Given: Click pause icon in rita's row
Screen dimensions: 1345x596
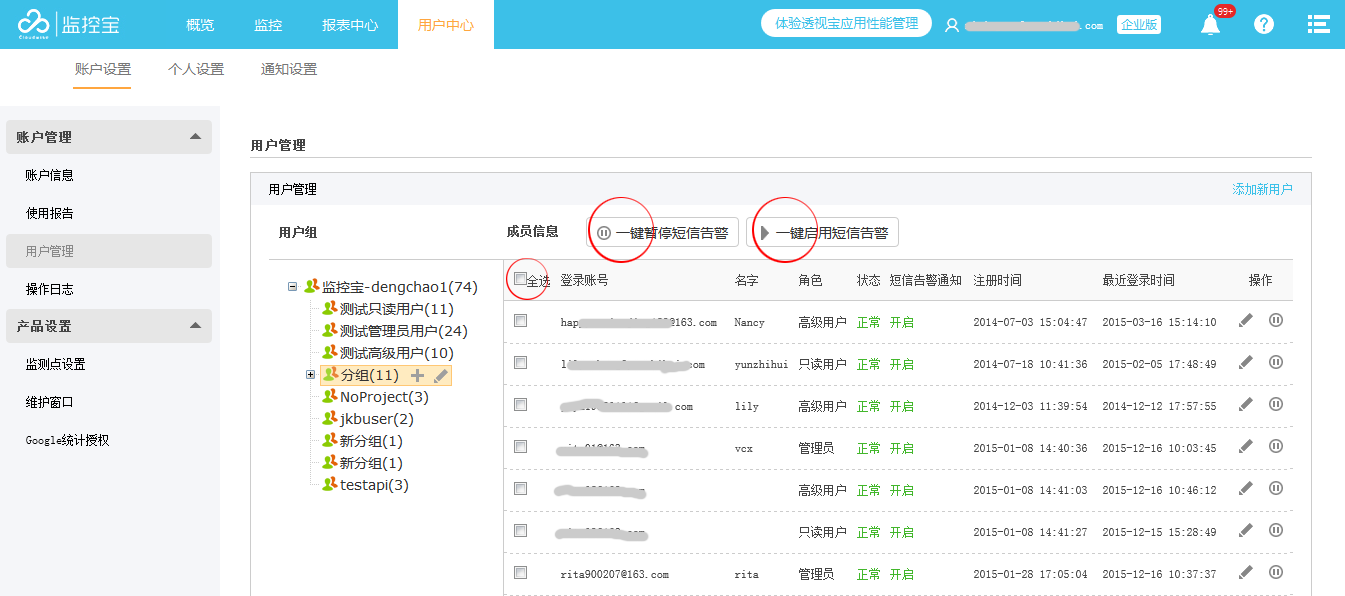Looking at the screenshot, I should click(1276, 573).
